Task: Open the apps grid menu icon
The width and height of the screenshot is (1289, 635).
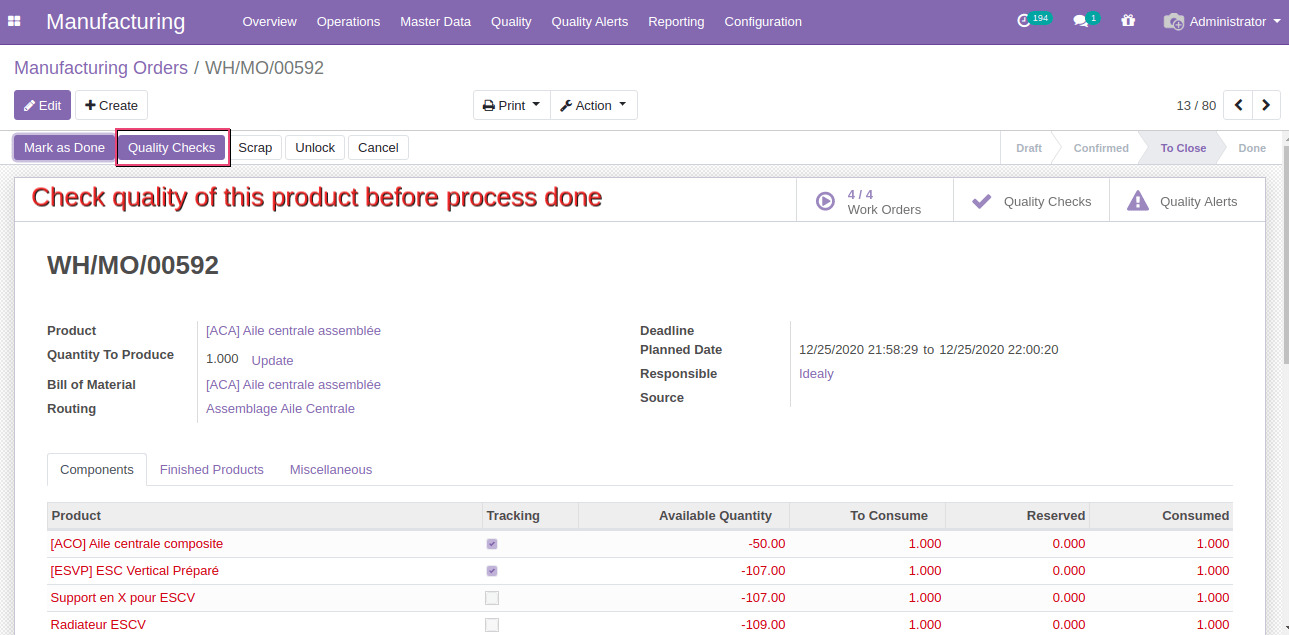Action: pos(14,21)
